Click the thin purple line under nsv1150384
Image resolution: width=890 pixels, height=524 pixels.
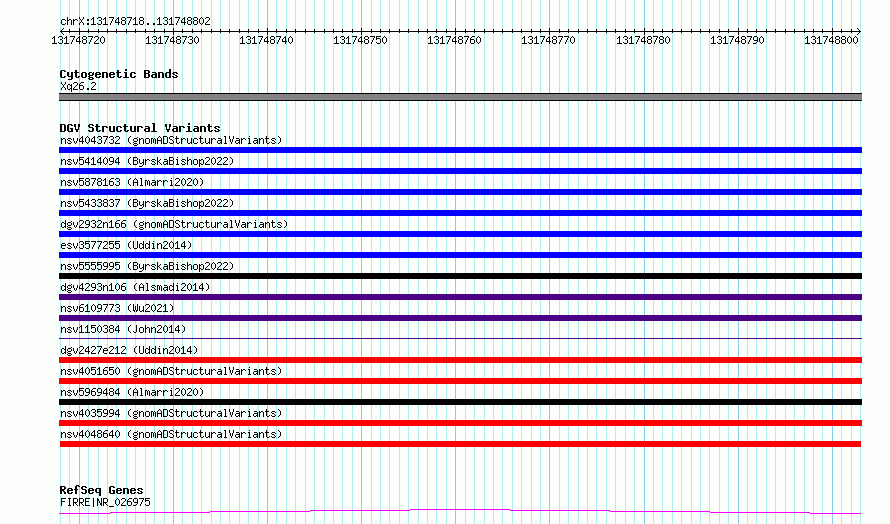tap(460, 339)
